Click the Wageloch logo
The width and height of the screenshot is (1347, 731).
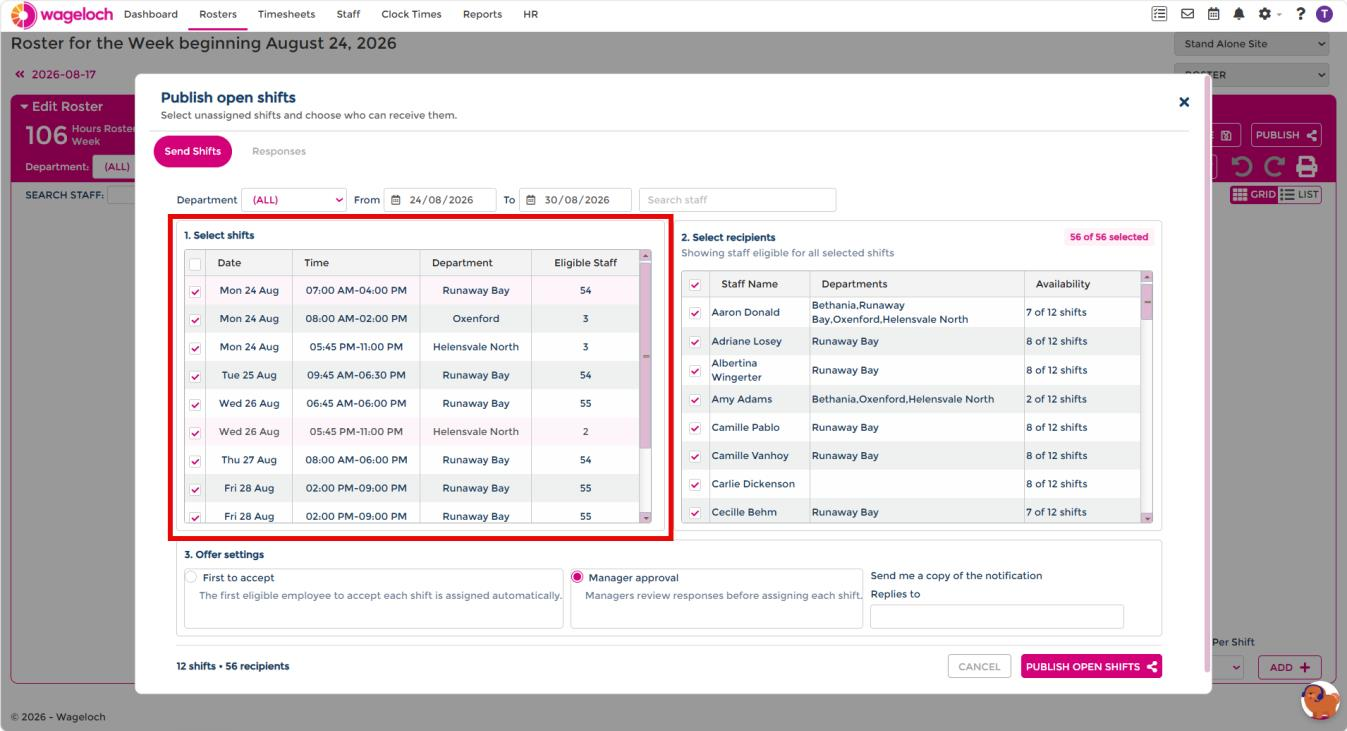pos(62,14)
